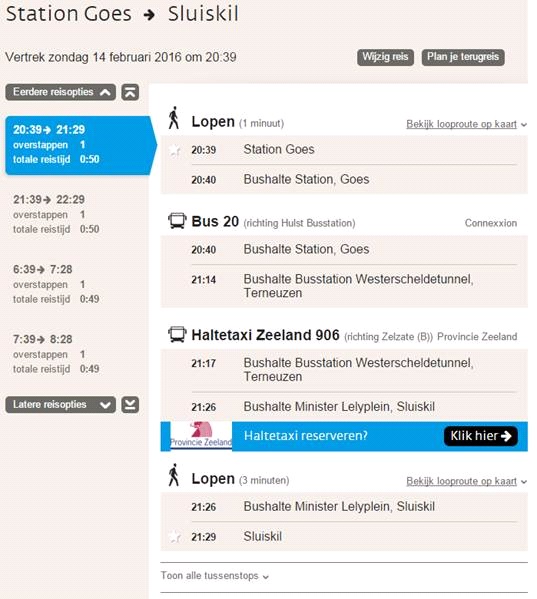537x599 pixels.
Task: Click the Provincie Zeeland logo
Action: (x=201, y=435)
